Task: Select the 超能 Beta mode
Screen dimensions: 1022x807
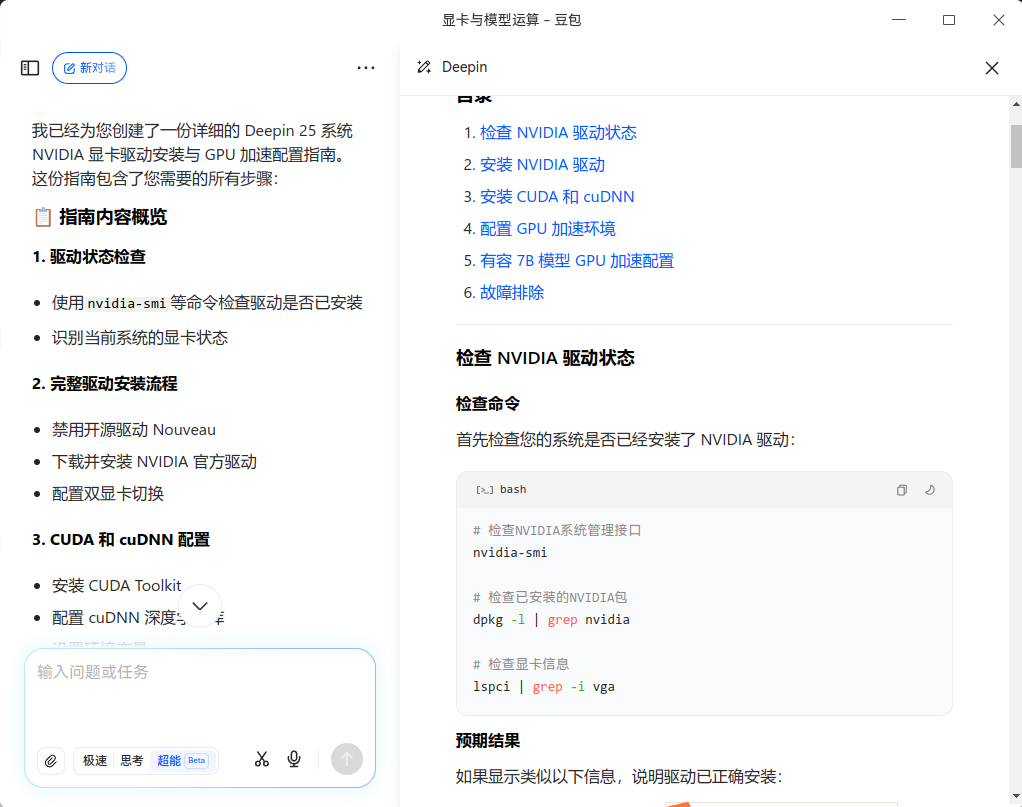Action: click(x=182, y=761)
